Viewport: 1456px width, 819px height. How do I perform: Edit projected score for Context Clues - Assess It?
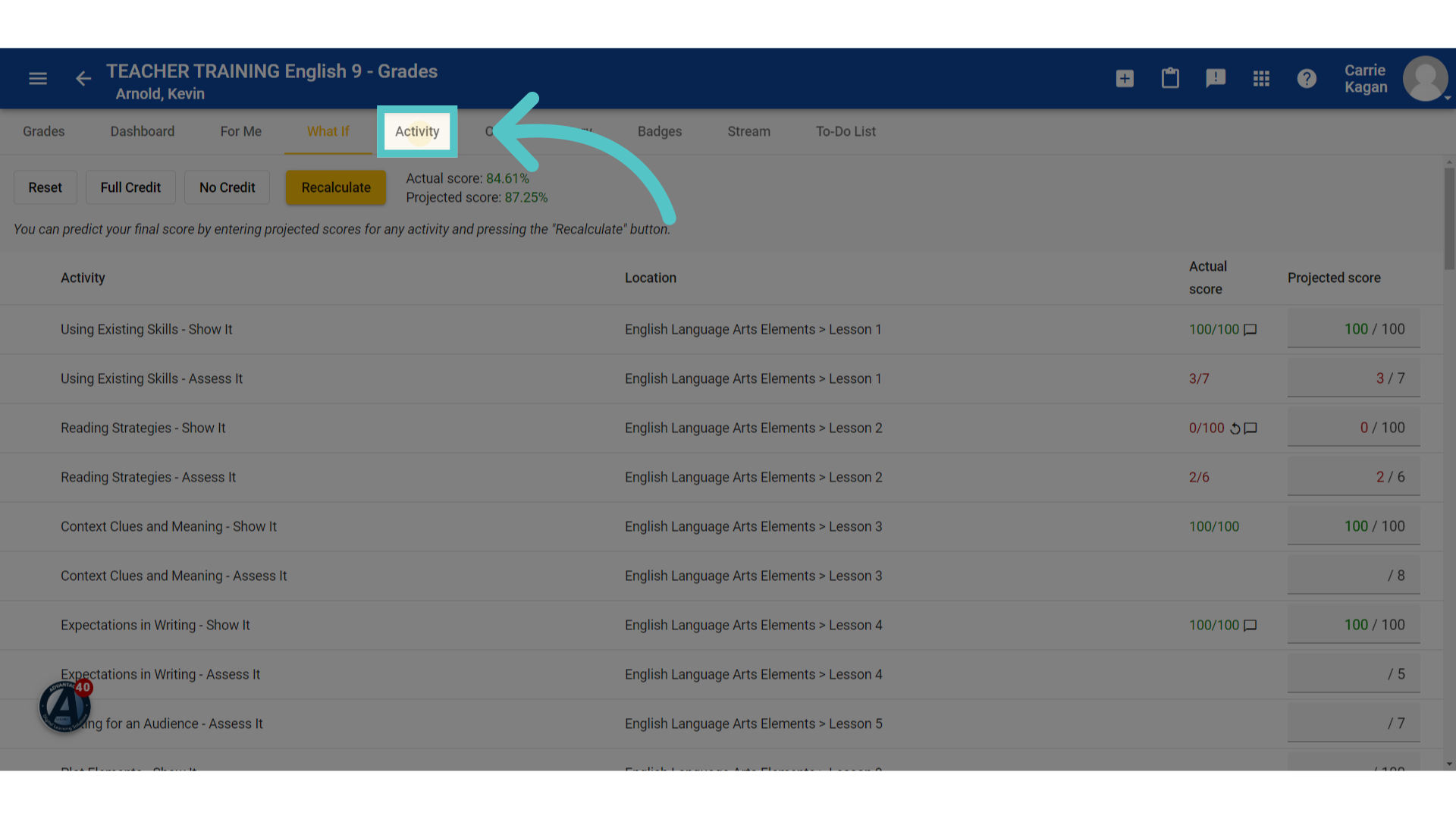(1354, 576)
